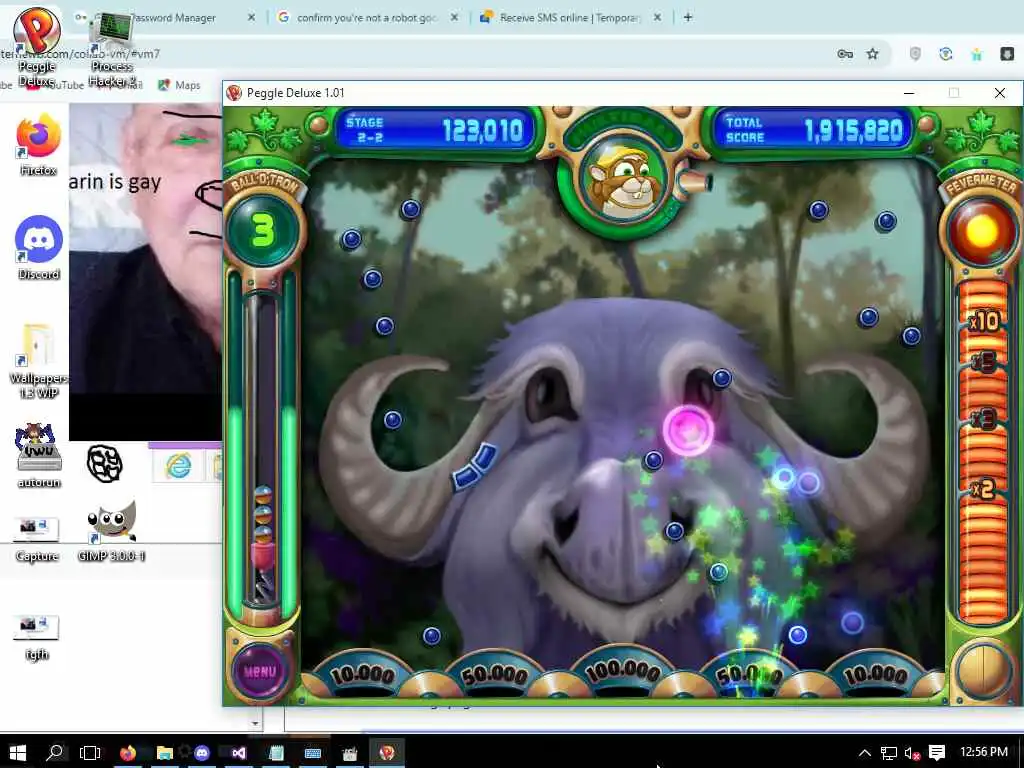Launch Firefox from the desktop

click(38, 145)
